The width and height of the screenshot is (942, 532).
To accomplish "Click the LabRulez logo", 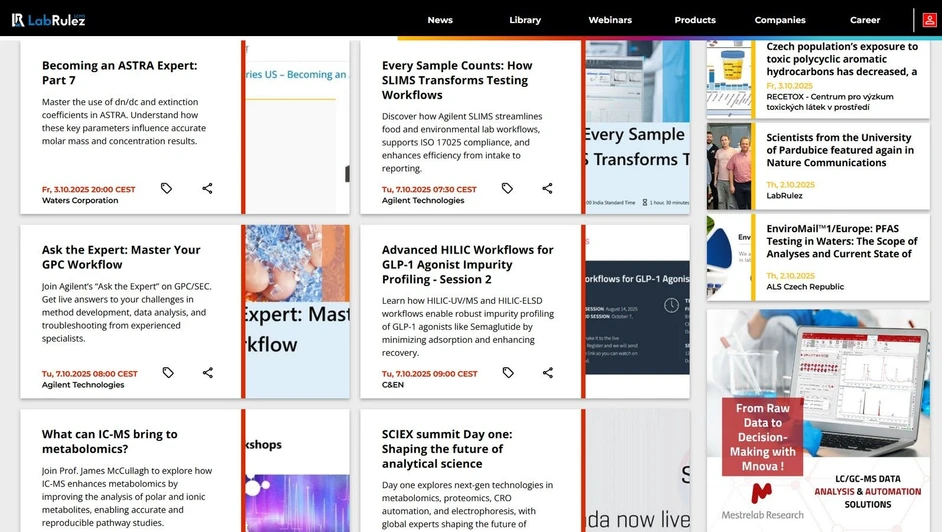I will click(x=48, y=20).
